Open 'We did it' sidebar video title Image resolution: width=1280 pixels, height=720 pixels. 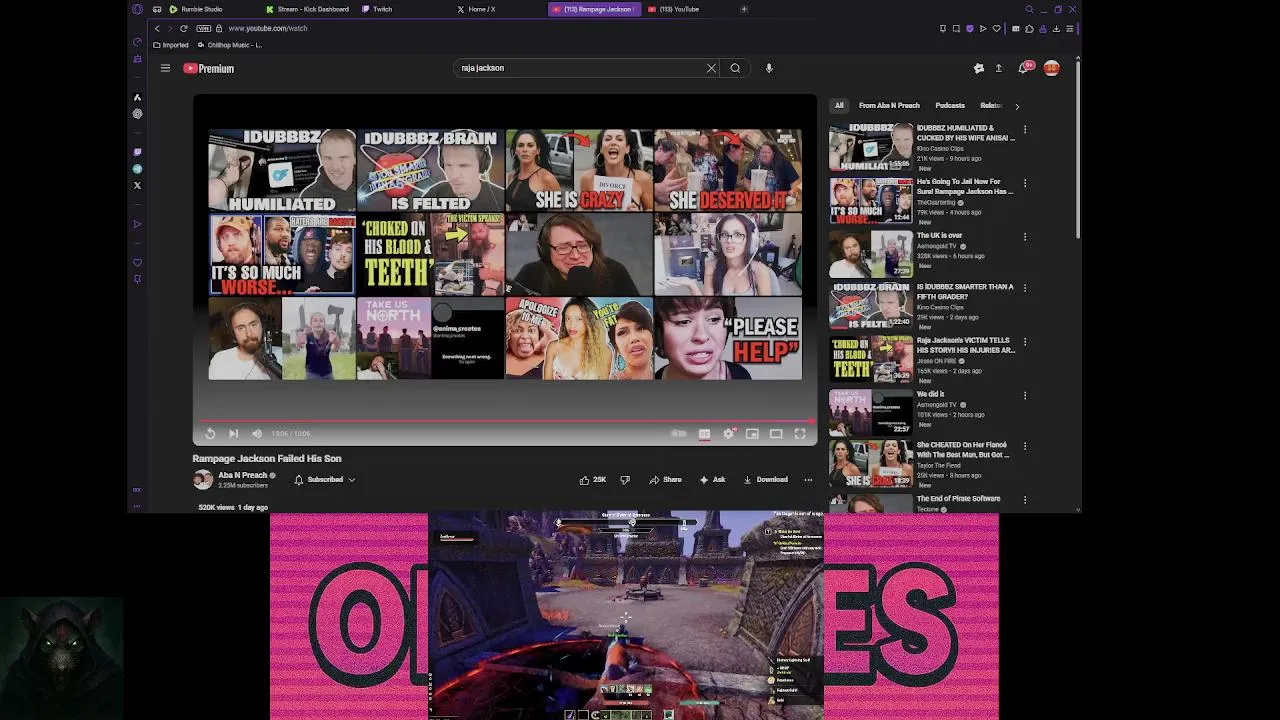click(930, 394)
